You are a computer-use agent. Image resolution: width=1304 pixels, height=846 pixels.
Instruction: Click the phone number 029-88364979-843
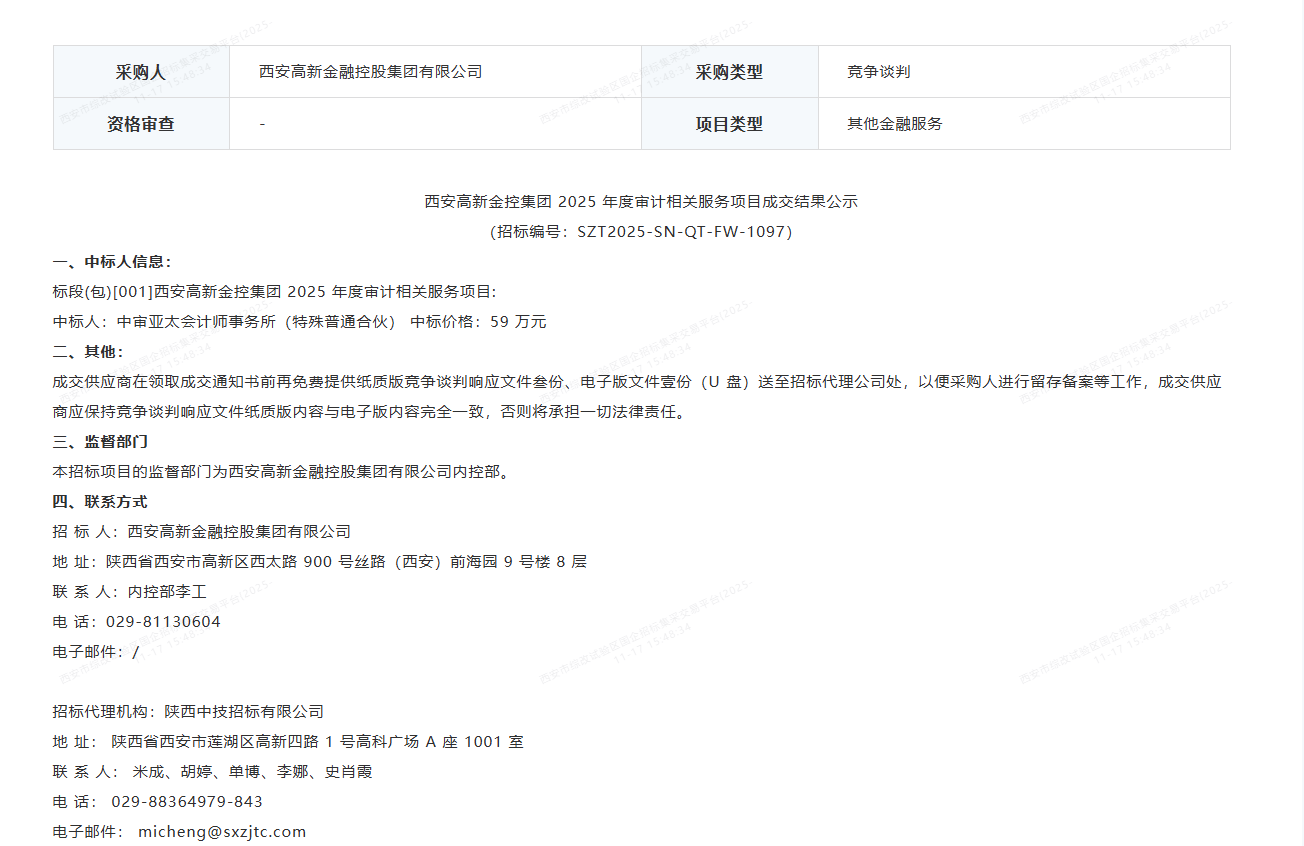click(187, 802)
